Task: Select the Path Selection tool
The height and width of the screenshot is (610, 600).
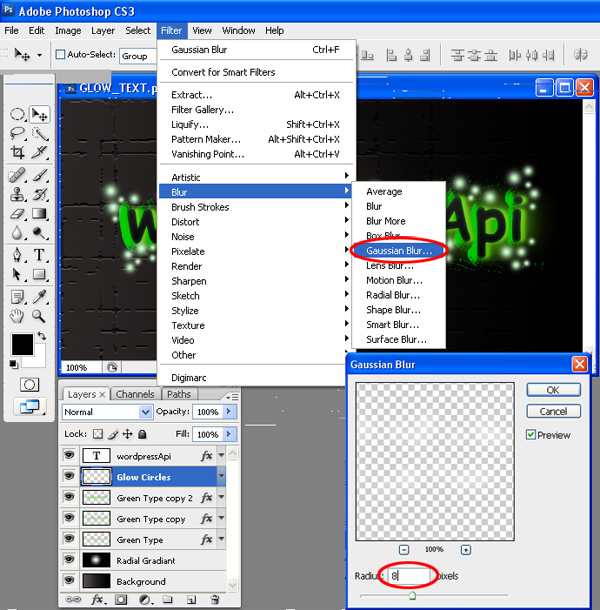Action: [x=17, y=275]
